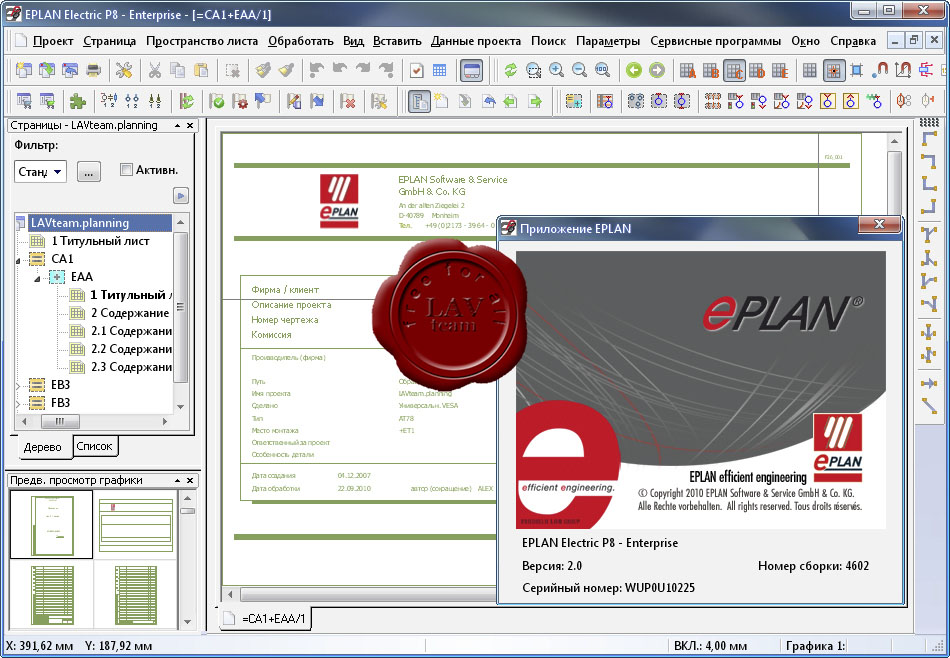Image resolution: width=950 pixels, height=658 pixels.
Task: Click the preview panel vertical scrollbar thumb
Action: tap(187, 511)
